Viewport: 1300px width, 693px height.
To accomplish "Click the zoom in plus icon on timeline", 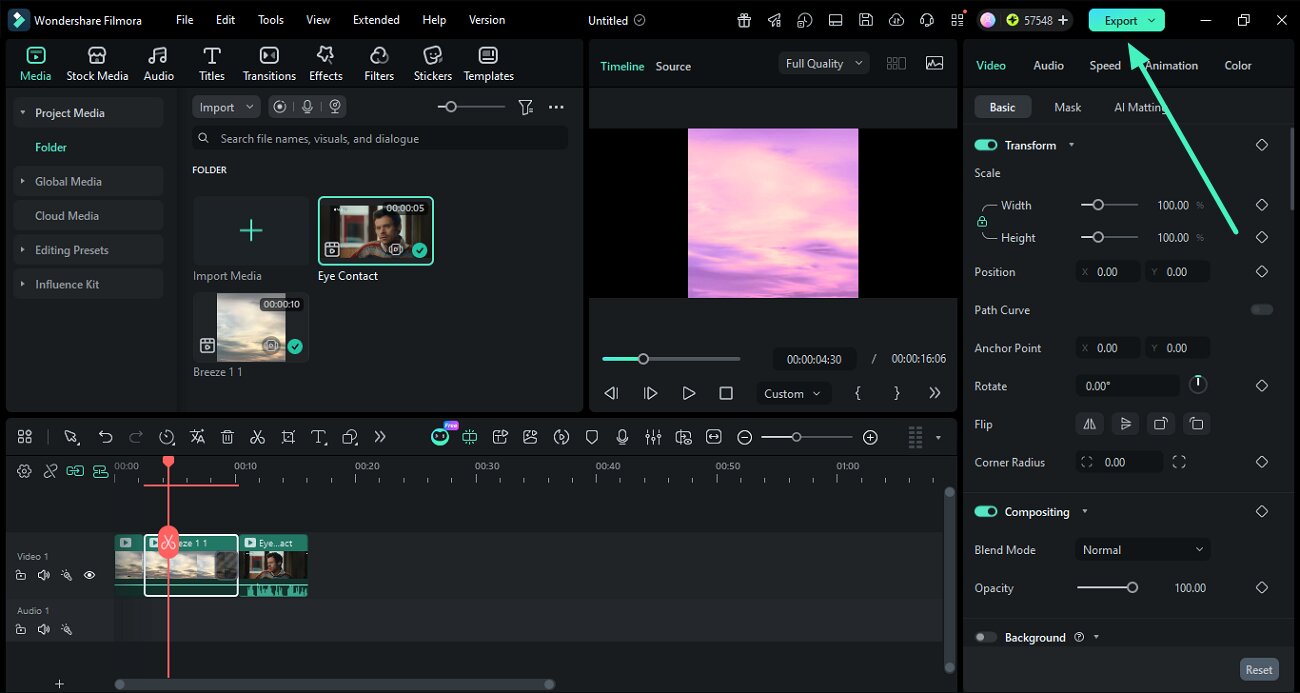I will pyautogui.click(x=870, y=437).
